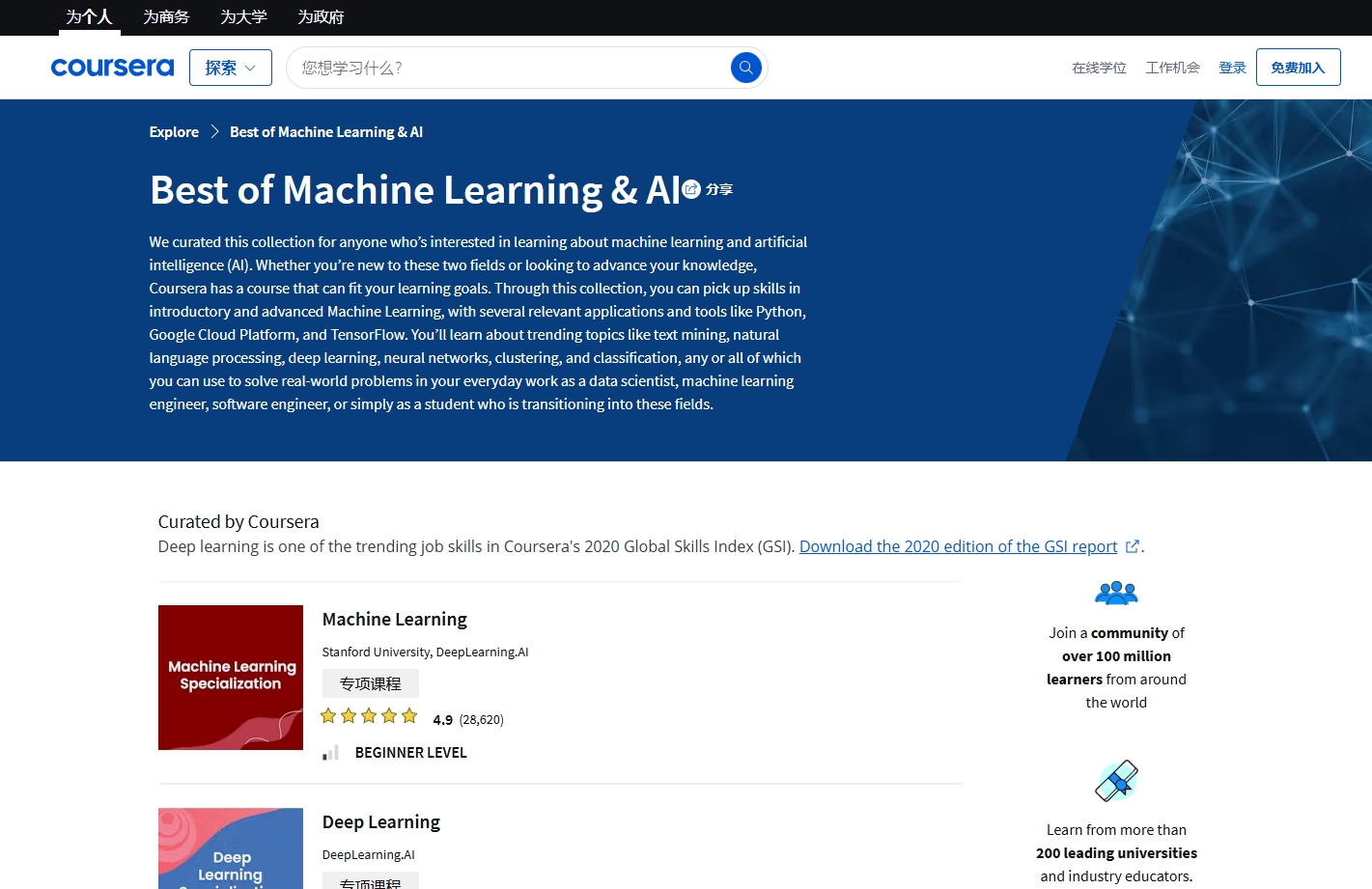Open the Machine Learning Specialization thumbnail
The width and height of the screenshot is (1372, 889).
(x=231, y=678)
